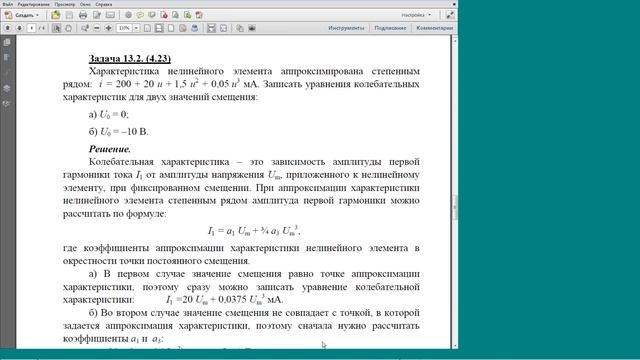Viewport: 640px width, 360px height.
Task: Click the page number input field
Action: 31,28
